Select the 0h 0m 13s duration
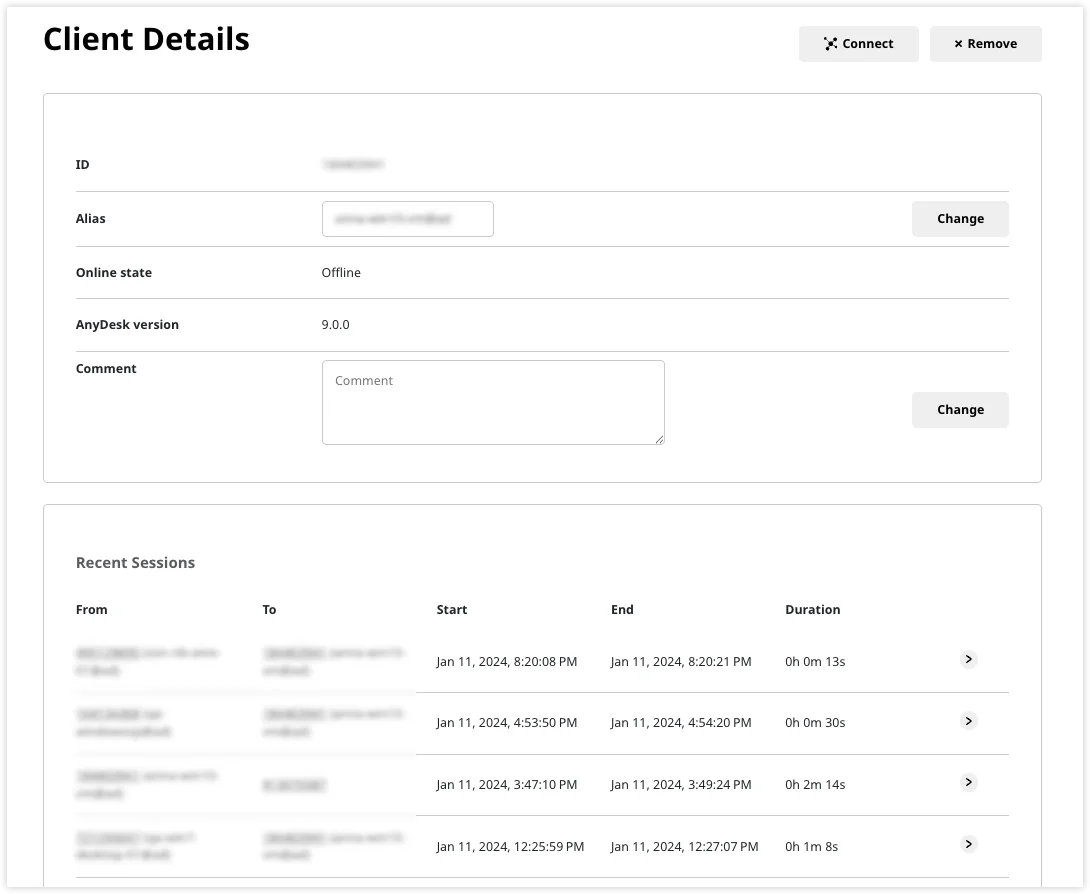 [815, 662]
